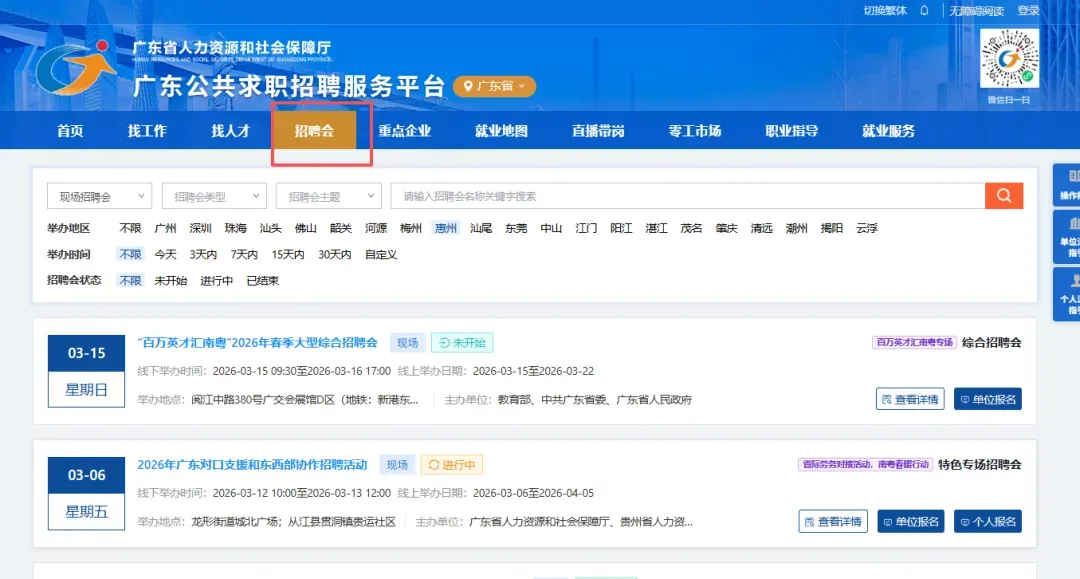Click 单位报名 for the 03-06 job fair
Screen dimensions: 1080x579
click(911, 521)
